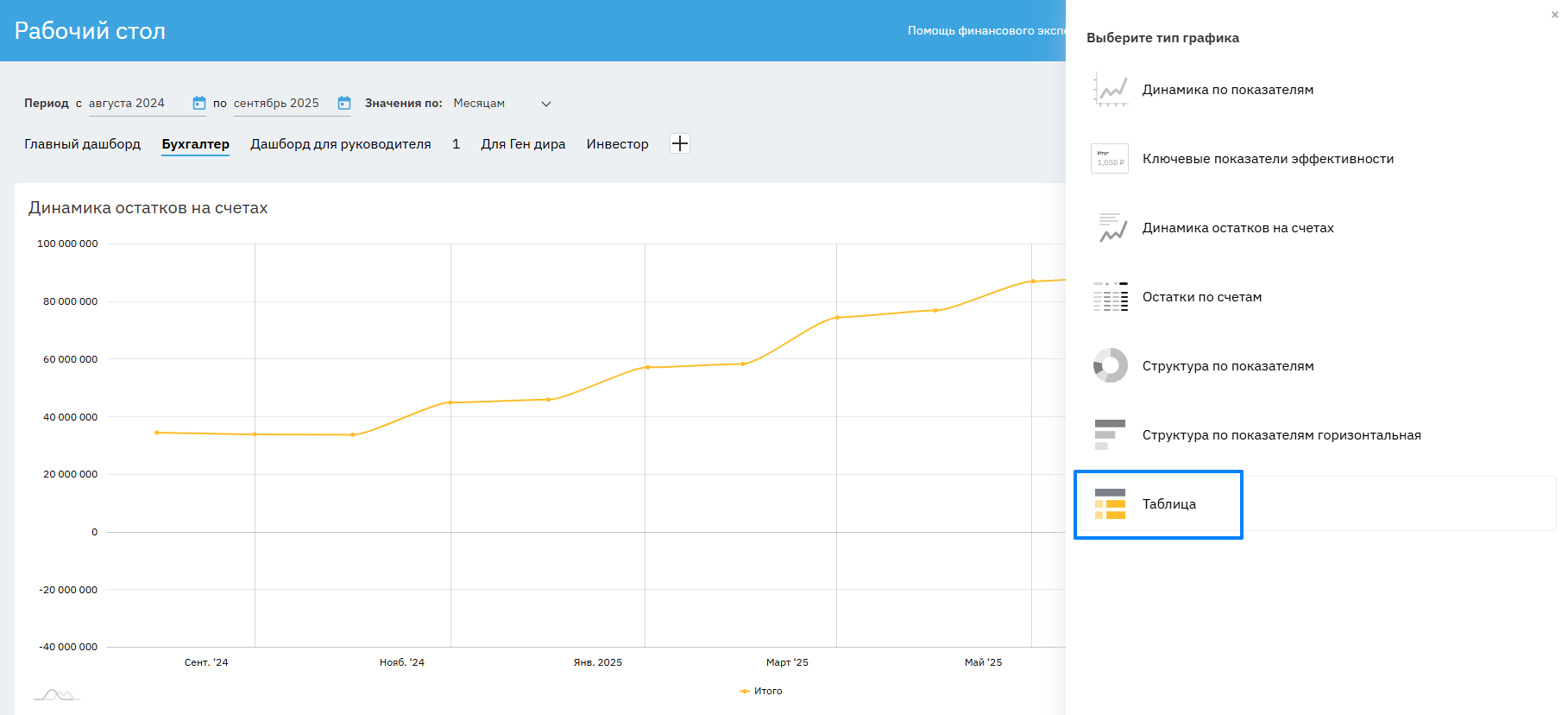
Task: Select the Остатки по счетам table icon
Action: pyautogui.click(x=1110, y=297)
